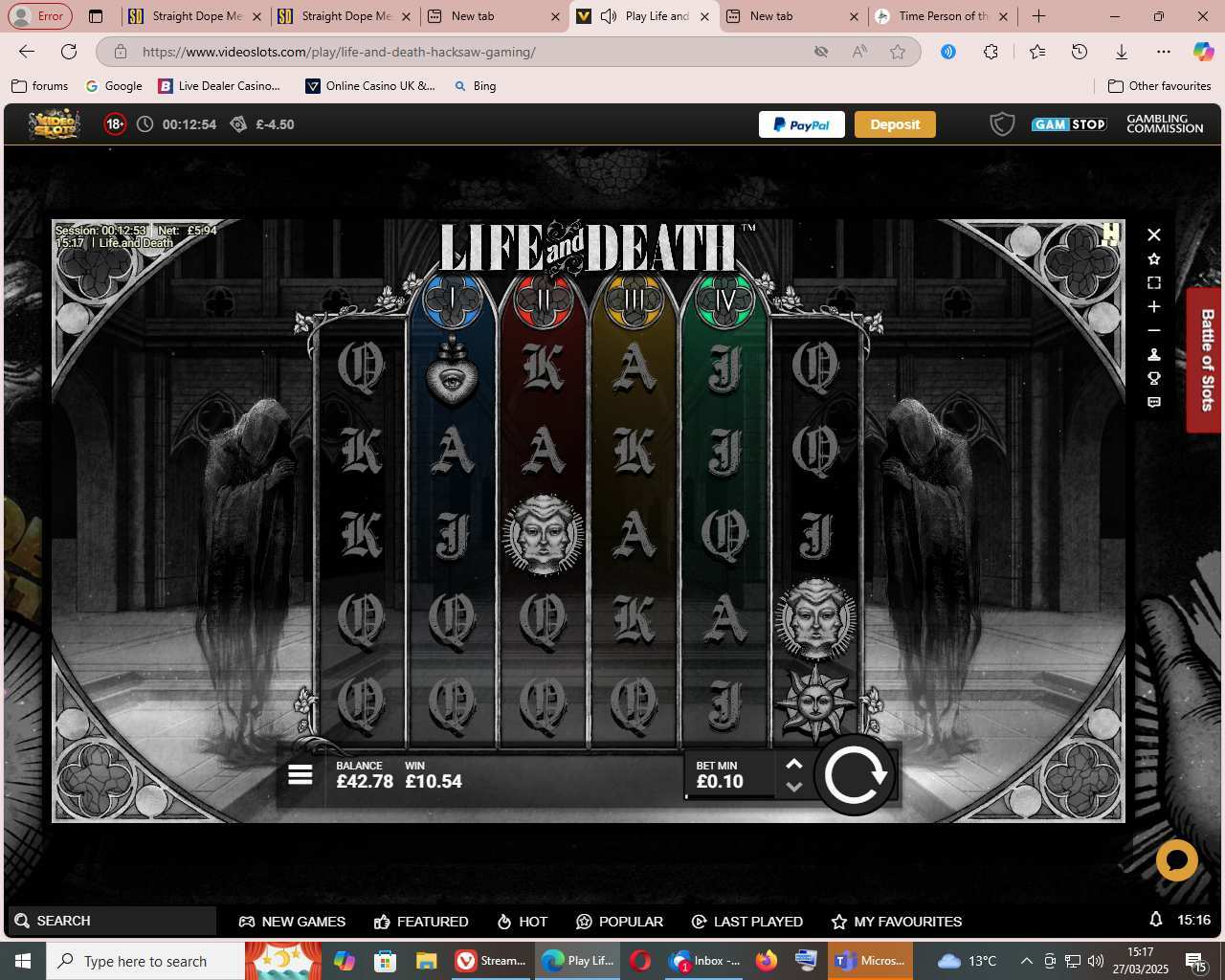This screenshot has height=980, width=1225.
Task: Click the sidebar stamp icon
Action: click(x=1154, y=355)
